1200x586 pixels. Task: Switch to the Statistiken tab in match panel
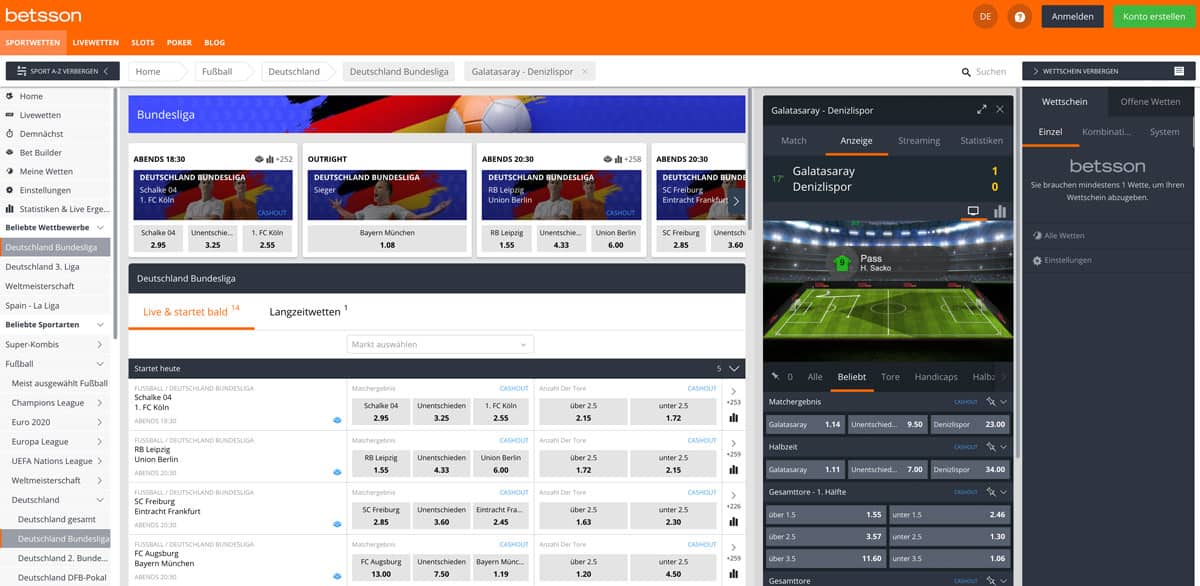click(981, 141)
